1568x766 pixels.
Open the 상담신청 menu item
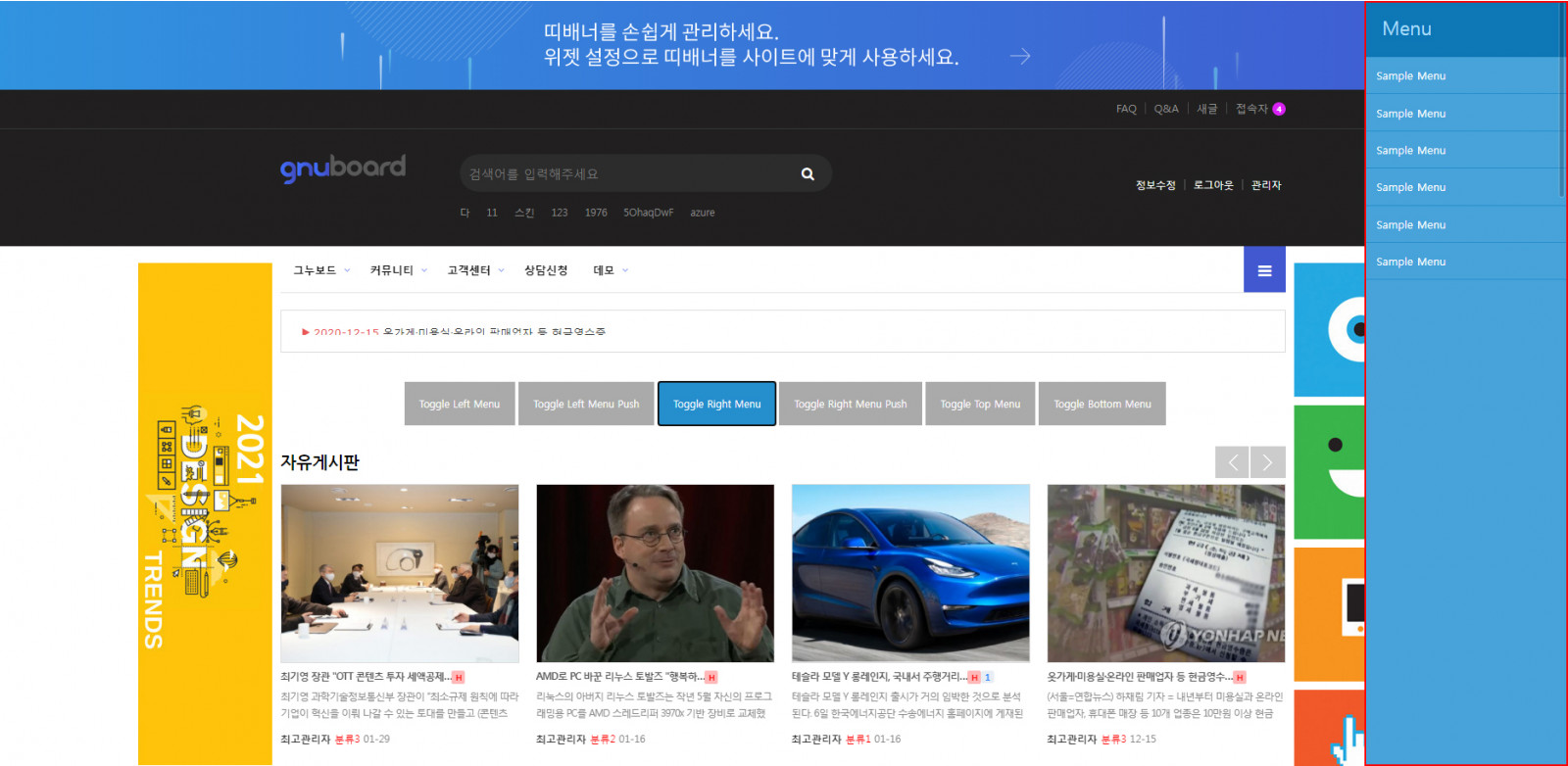(546, 270)
